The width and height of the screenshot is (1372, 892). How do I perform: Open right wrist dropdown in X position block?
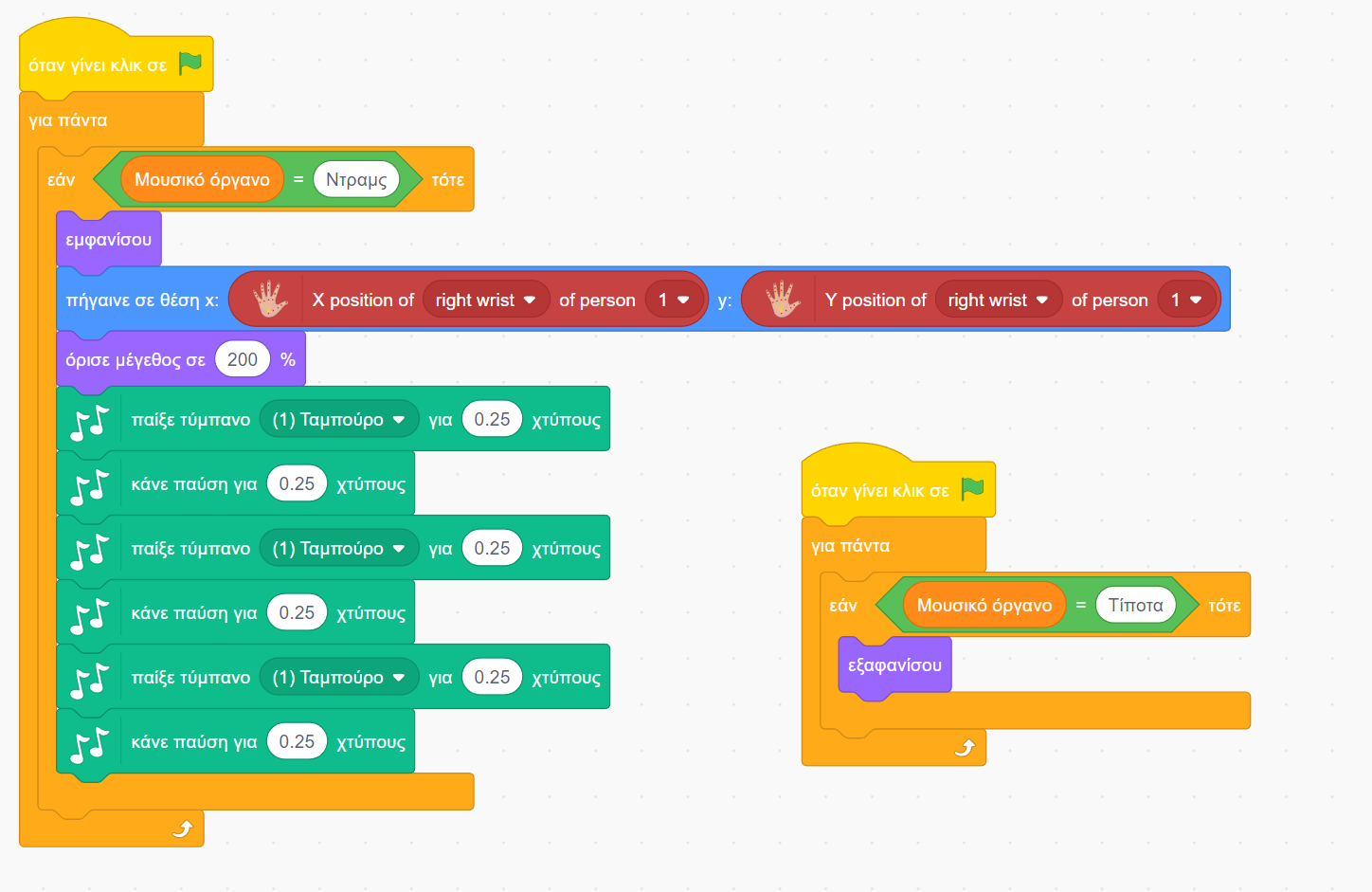point(485,300)
